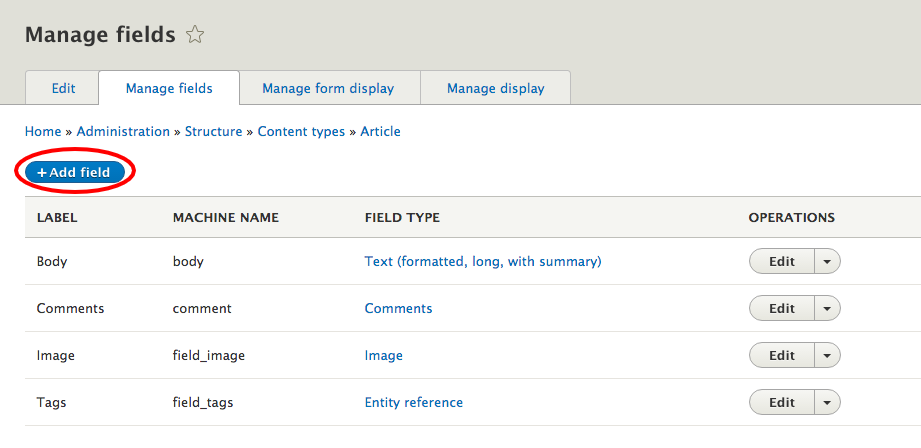Open Administration breadcrumb link

point(123,132)
